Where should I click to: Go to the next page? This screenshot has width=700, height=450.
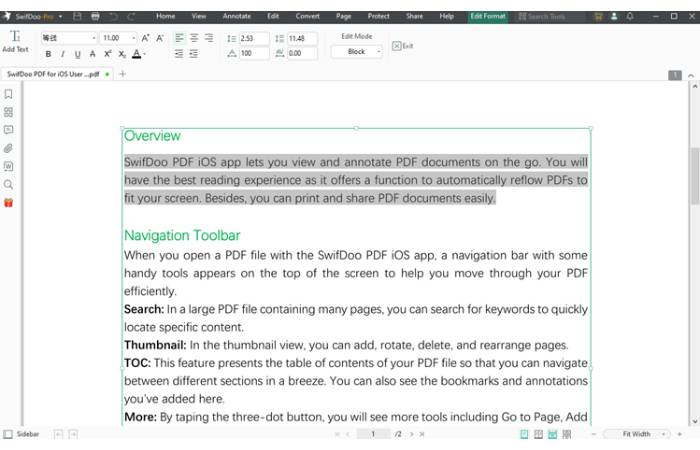tap(412, 434)
